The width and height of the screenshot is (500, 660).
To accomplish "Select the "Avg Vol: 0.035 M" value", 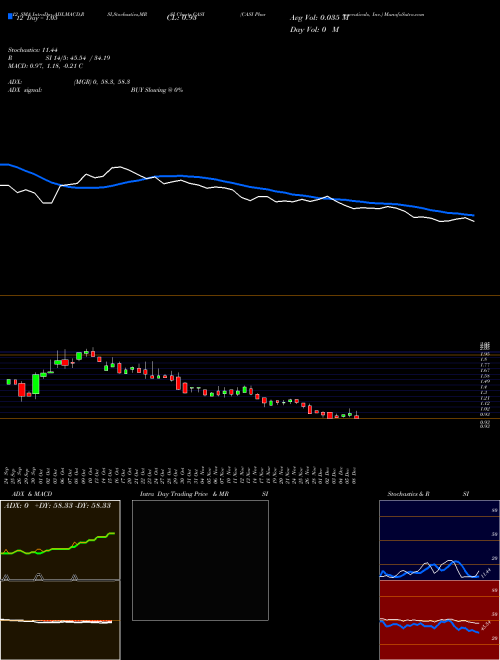I will [x=319, y=18].
